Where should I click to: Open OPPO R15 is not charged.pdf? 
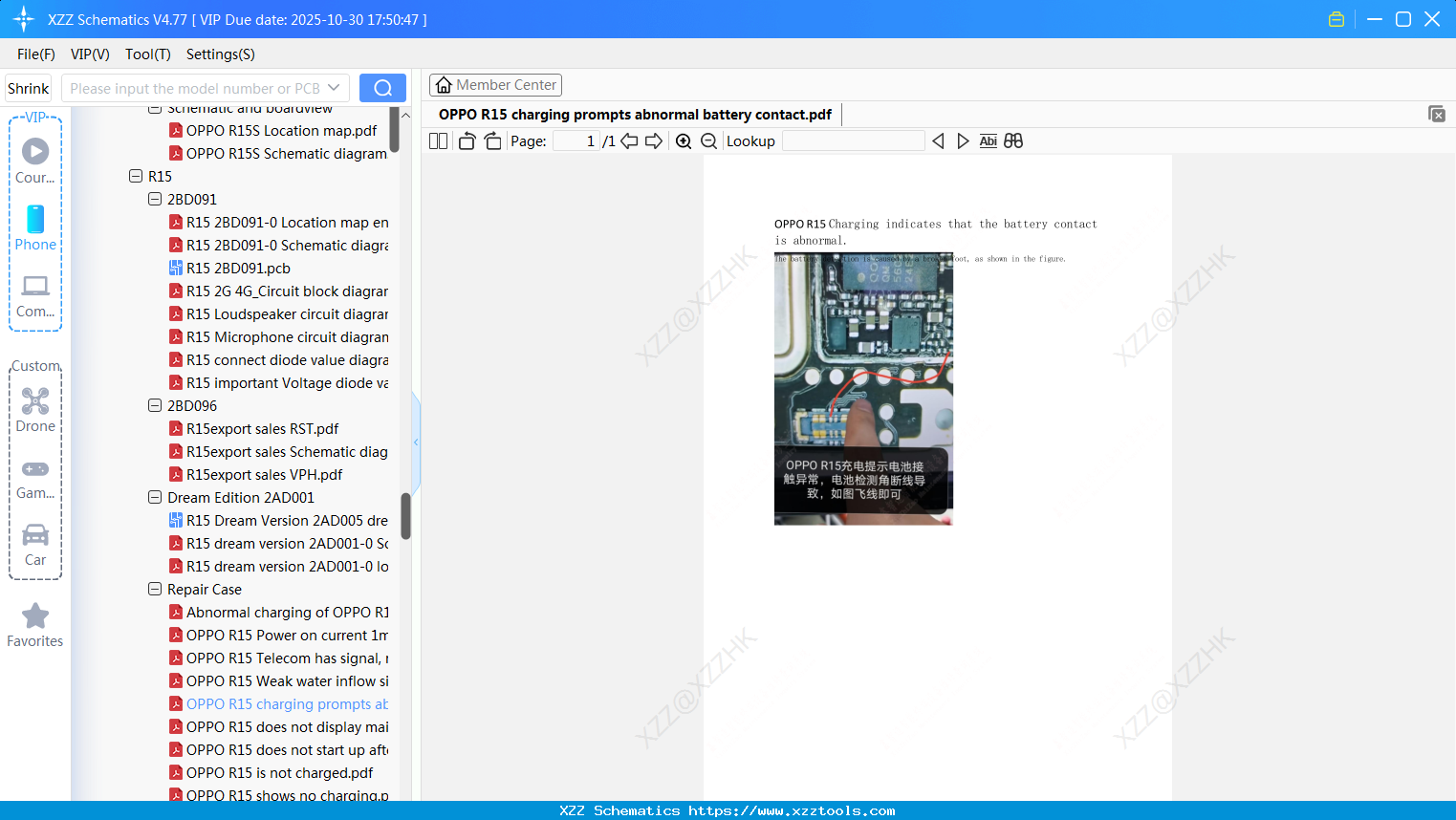[x=279, y=773]
